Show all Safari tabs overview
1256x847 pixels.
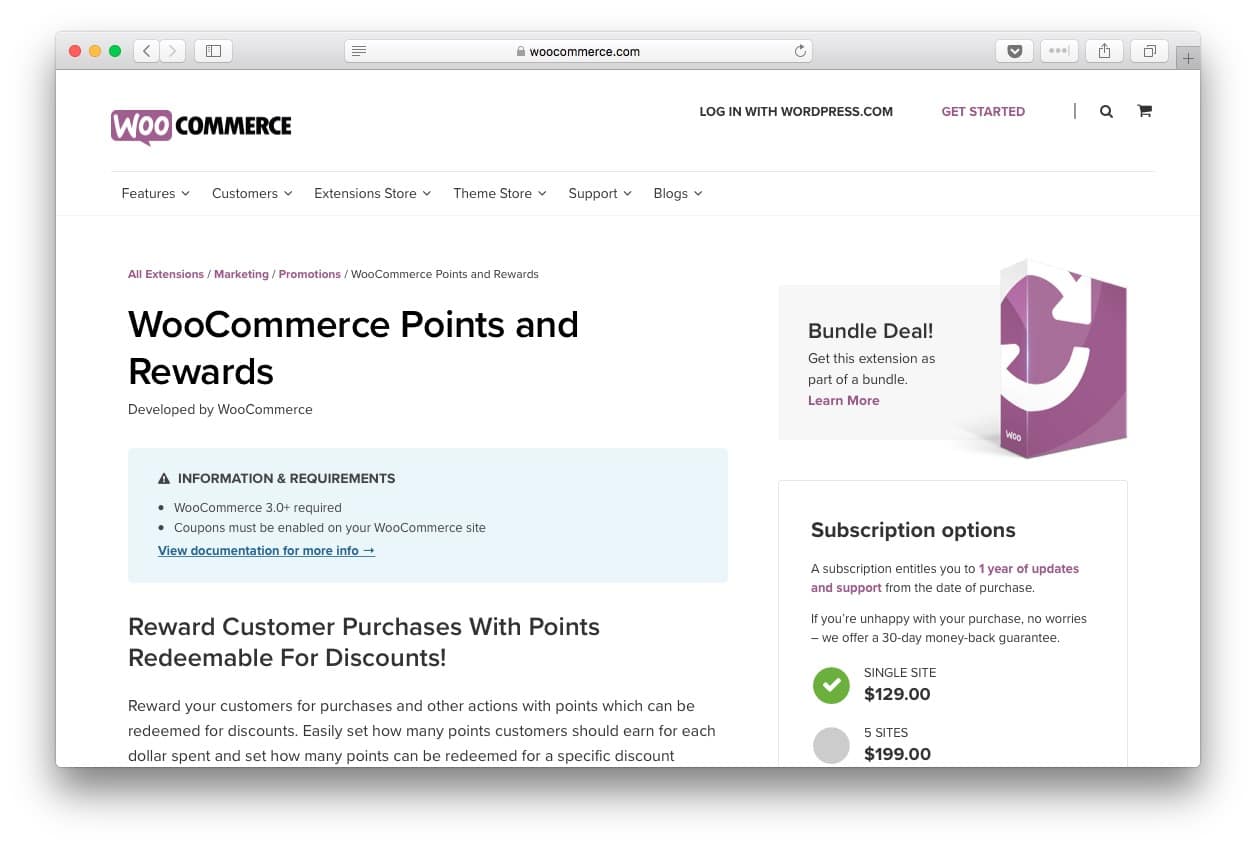(1149, 50)
